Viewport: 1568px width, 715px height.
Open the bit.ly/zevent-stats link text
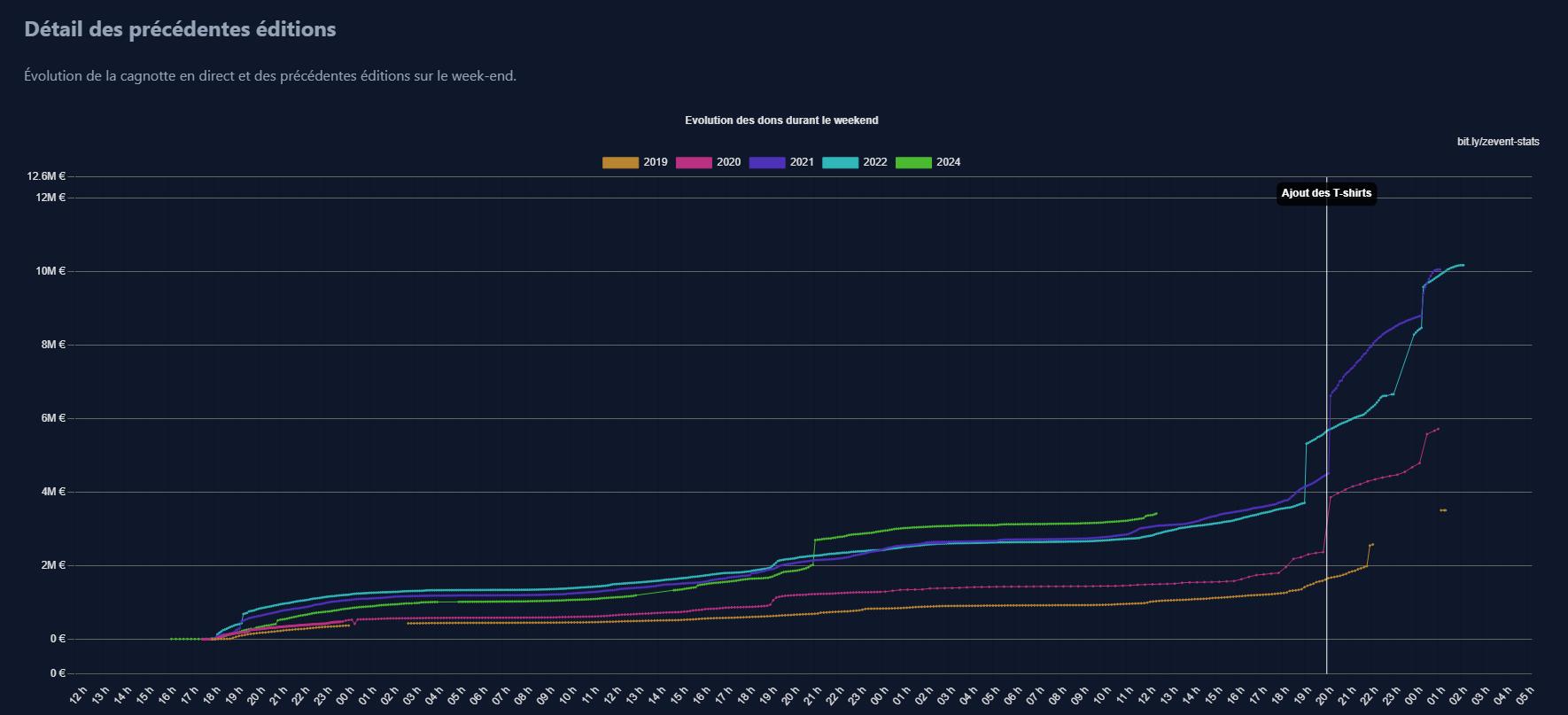(1498, 142)
